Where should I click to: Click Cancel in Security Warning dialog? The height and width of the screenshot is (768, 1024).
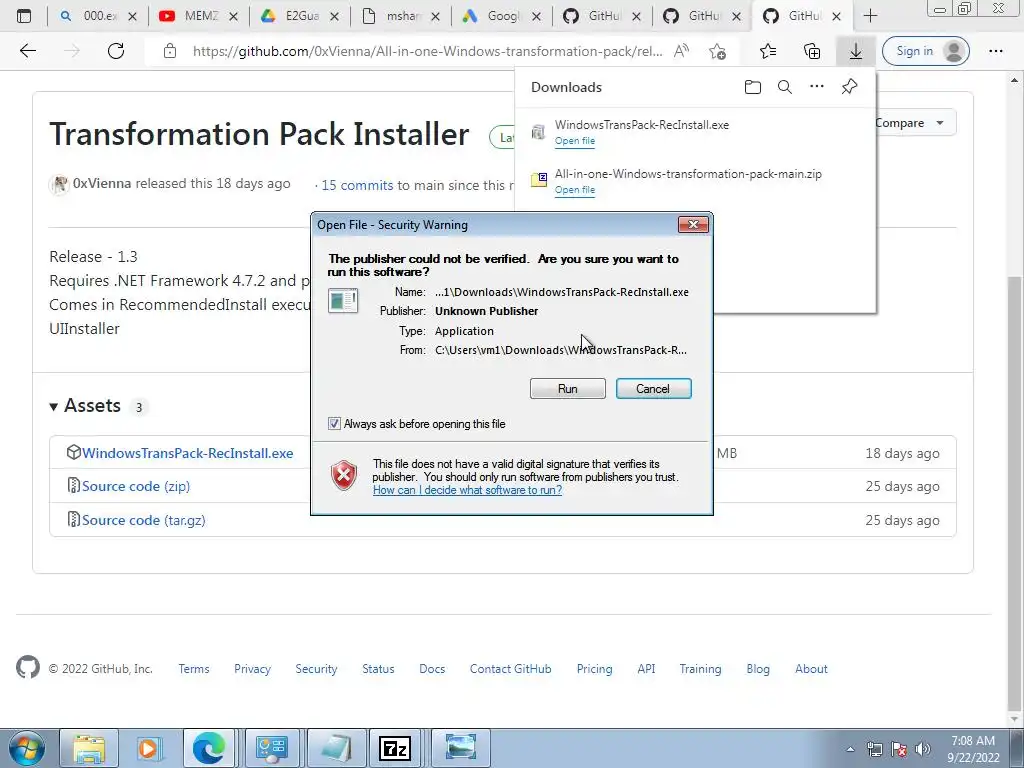[x=653, y=389]
